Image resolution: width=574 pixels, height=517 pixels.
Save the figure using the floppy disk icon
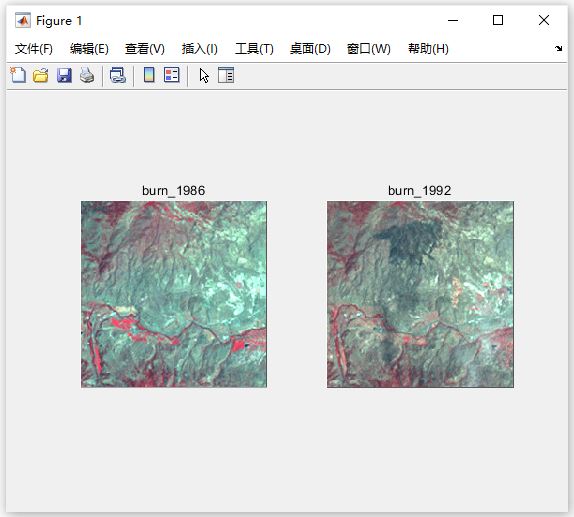click(x=64, y=75)
